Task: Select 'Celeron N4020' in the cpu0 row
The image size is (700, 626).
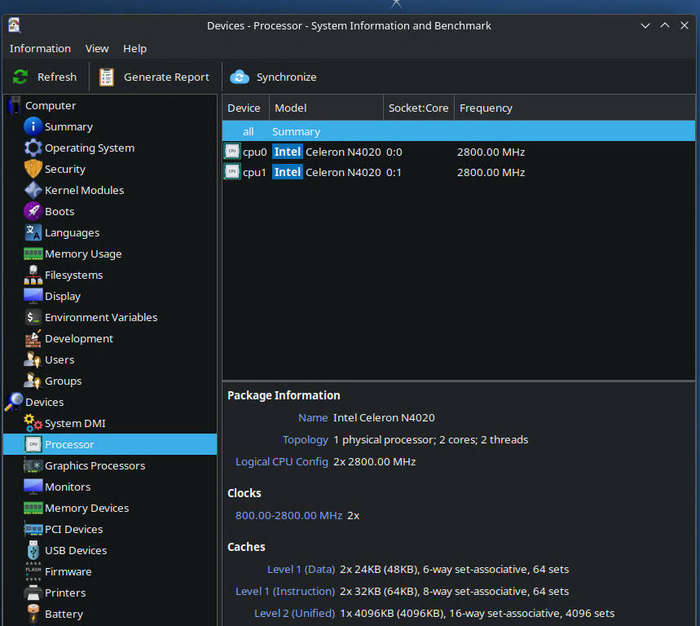Action: point(343,152)
